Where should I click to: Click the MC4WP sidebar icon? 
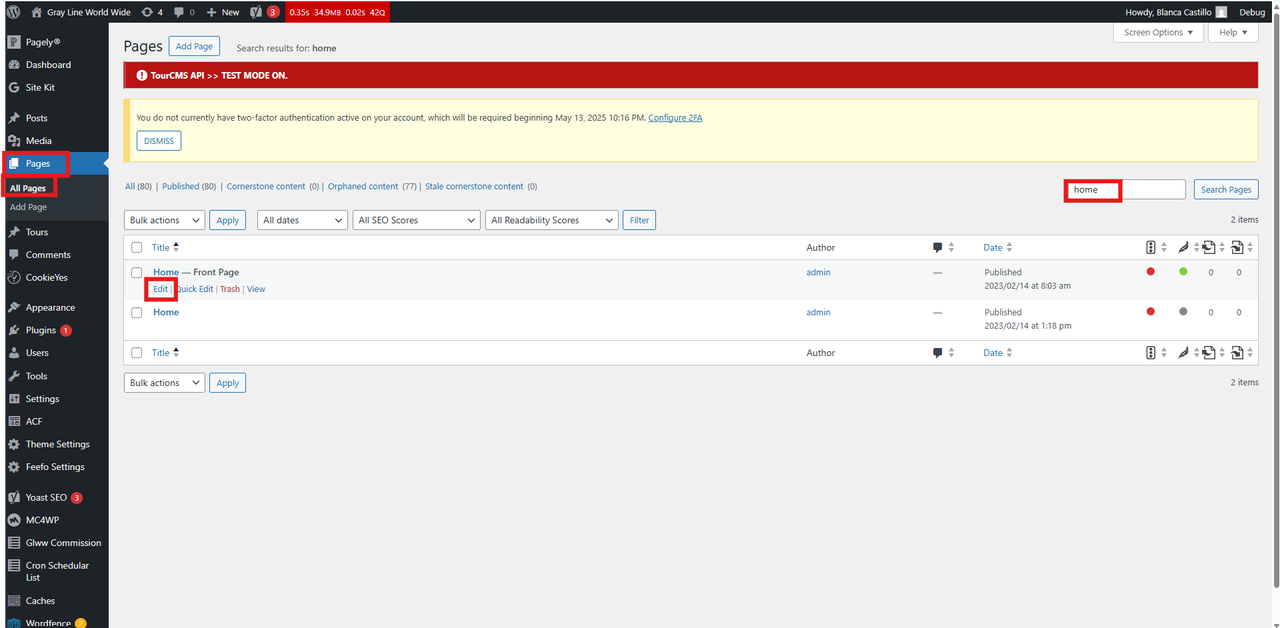coord(14,520)
